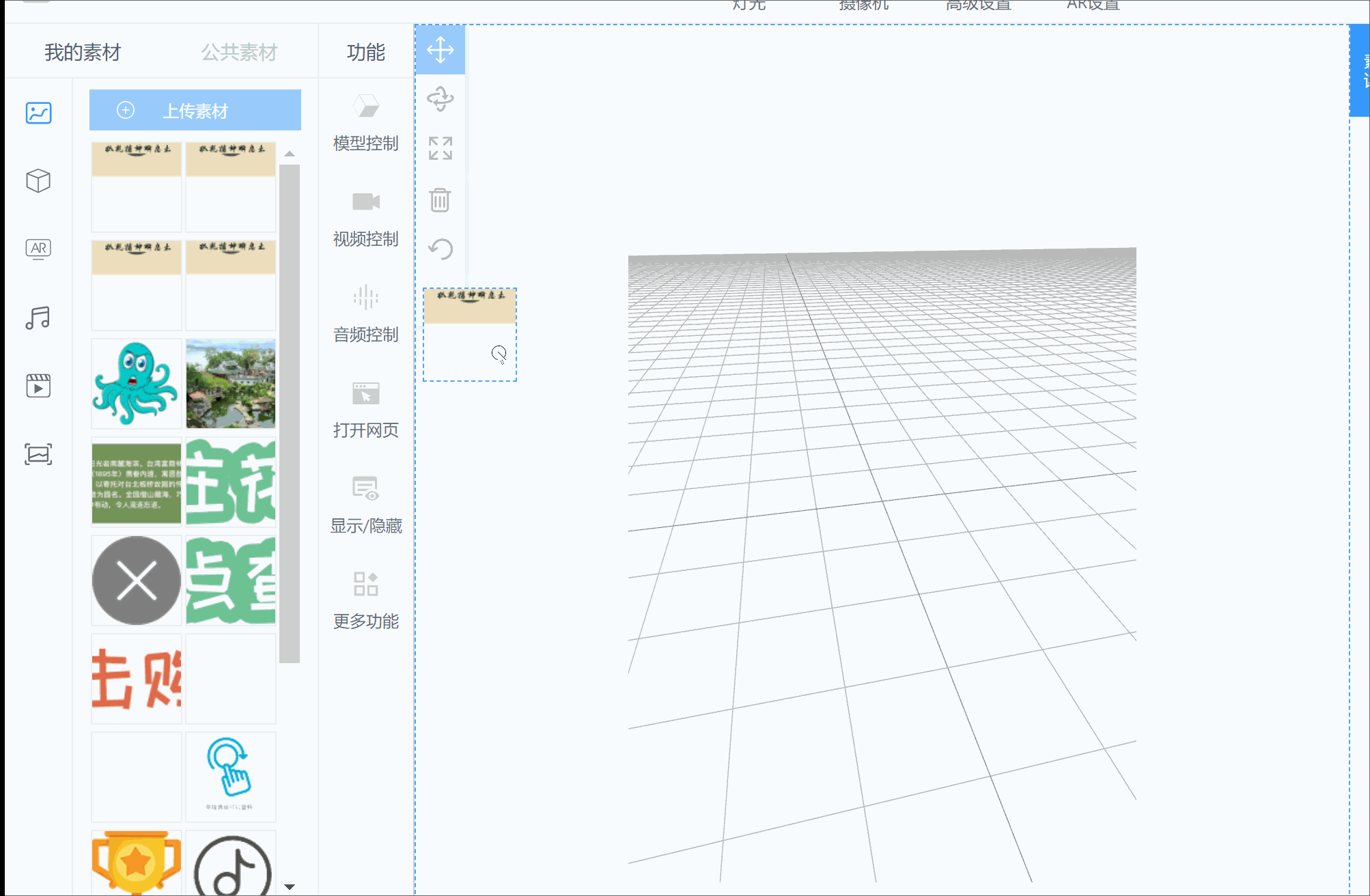Viewport: 1370px width, 896px height.
Task: Click the undo reset arrow icon
Action: [440, 249]
